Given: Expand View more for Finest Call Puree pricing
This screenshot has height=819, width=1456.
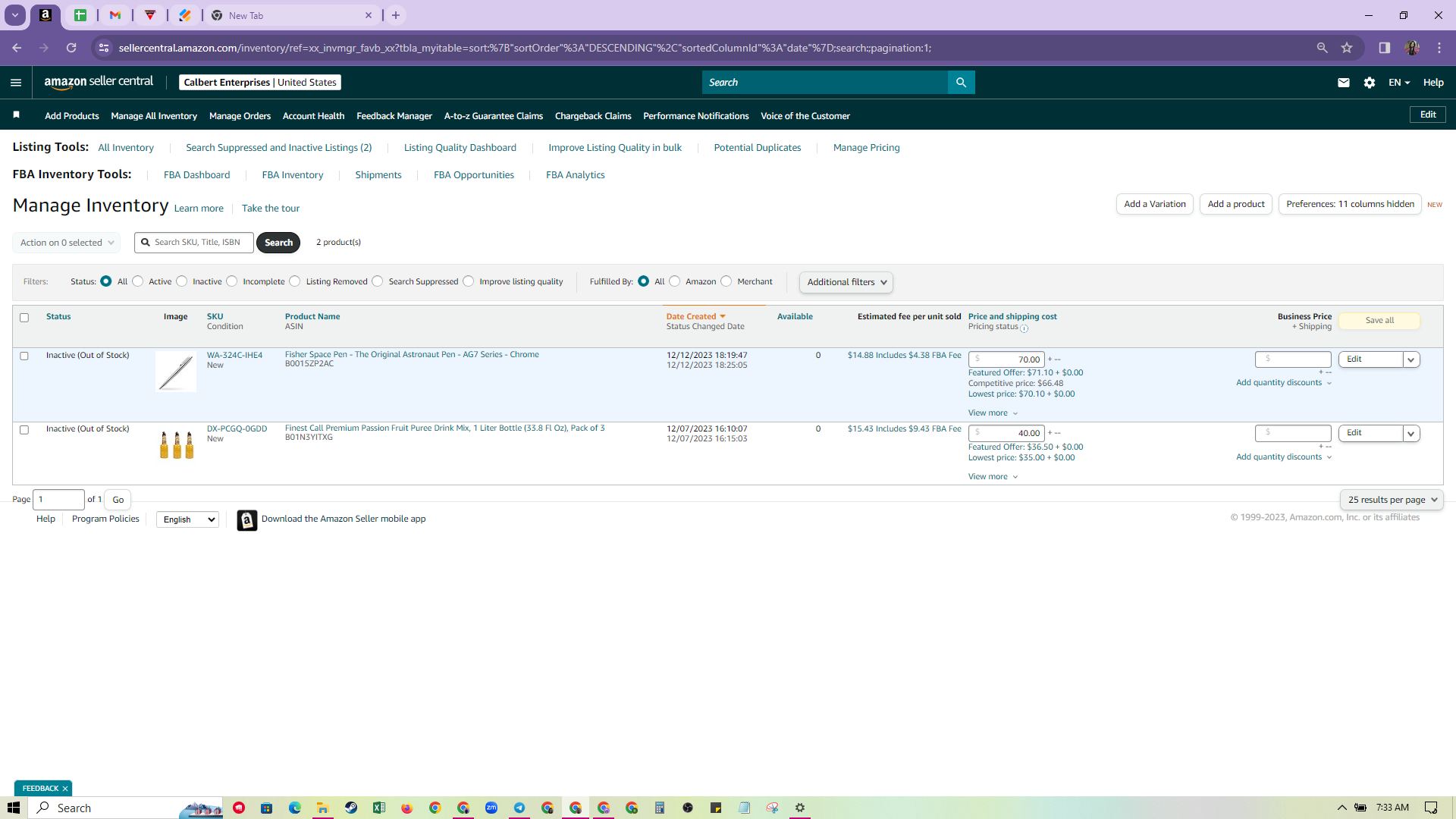Looking at the screenshot, I should pos(993,477).
